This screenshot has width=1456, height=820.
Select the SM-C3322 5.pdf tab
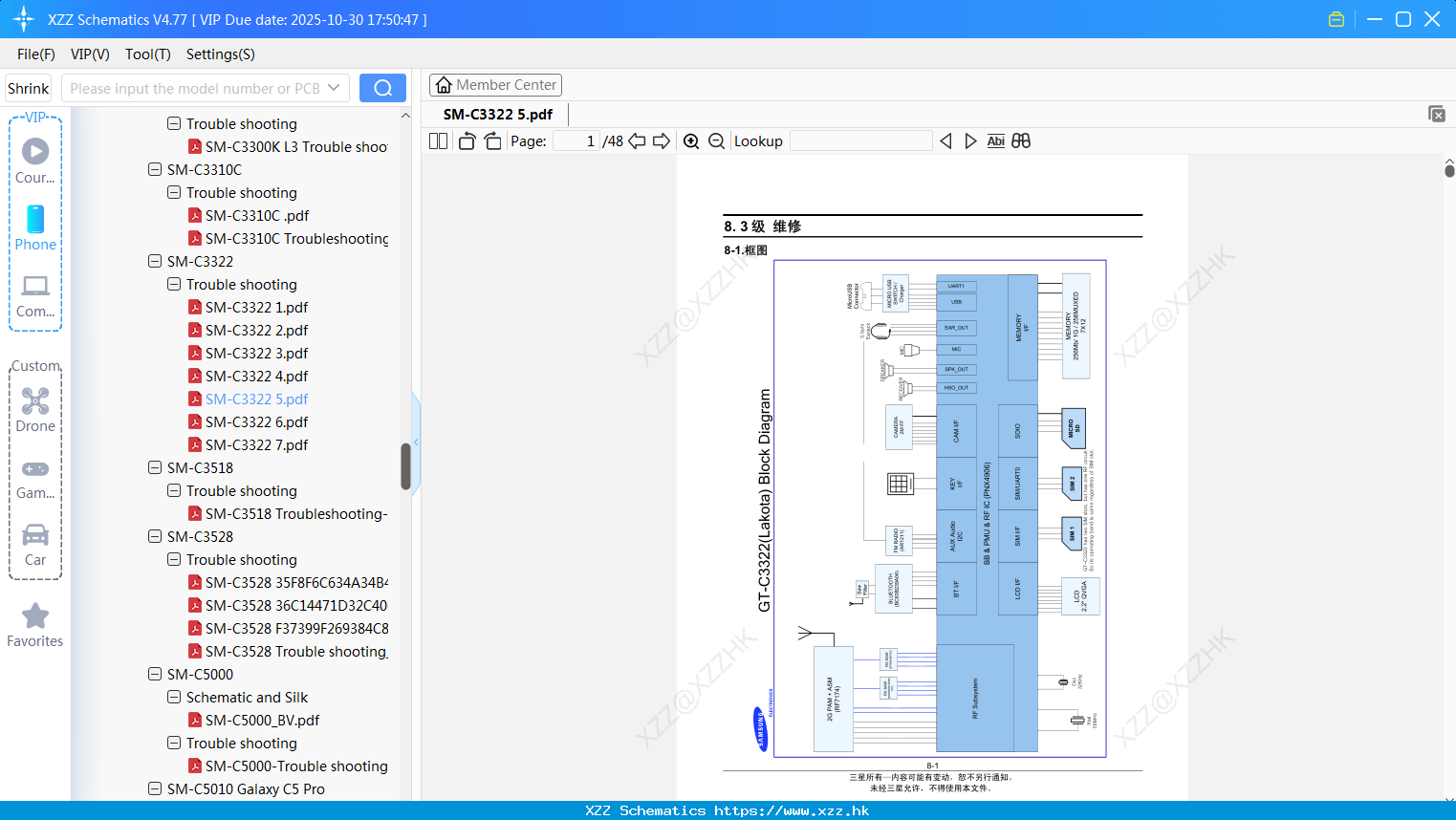point(498,114)
